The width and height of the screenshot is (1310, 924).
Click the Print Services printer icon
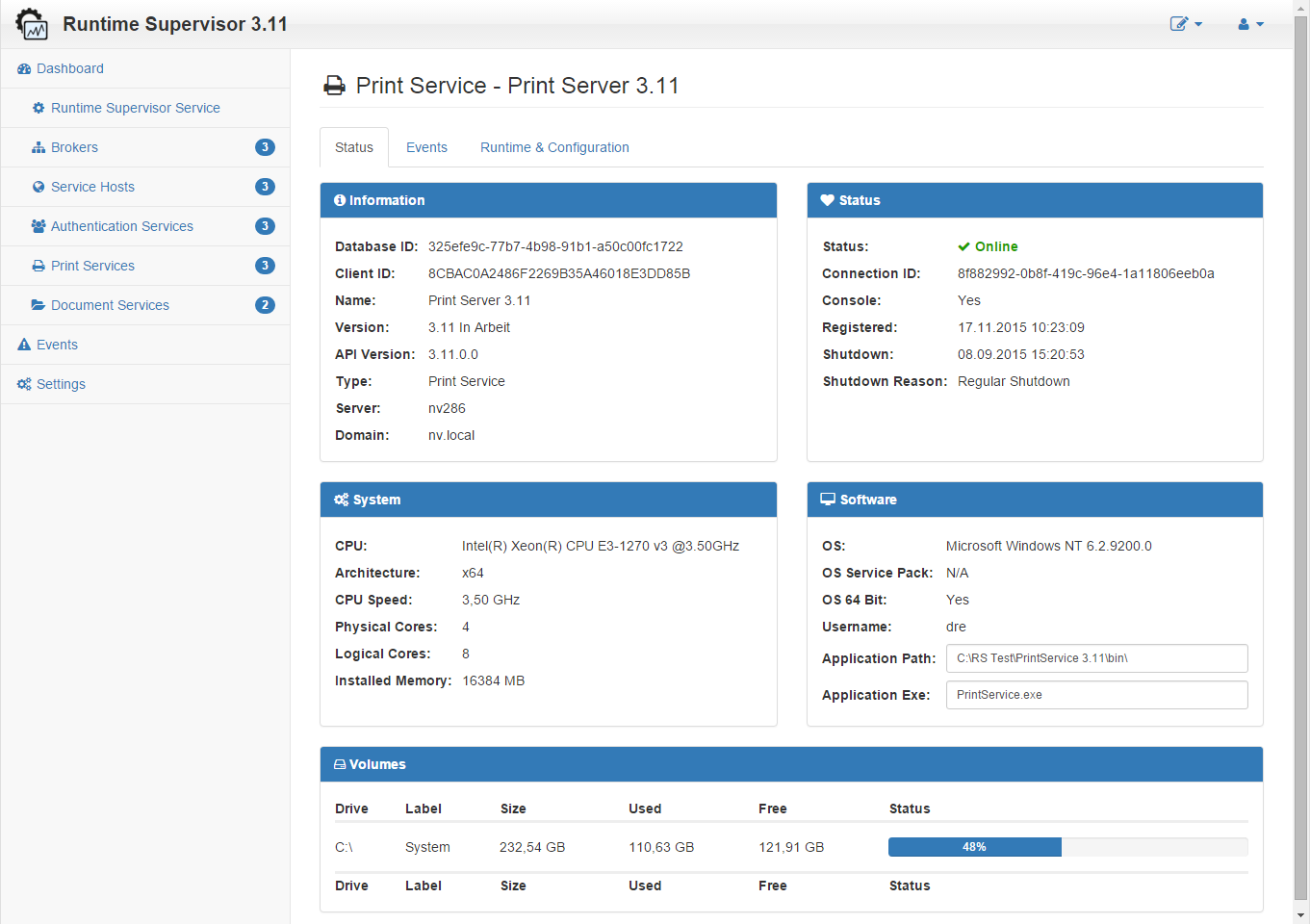[39, 267]
